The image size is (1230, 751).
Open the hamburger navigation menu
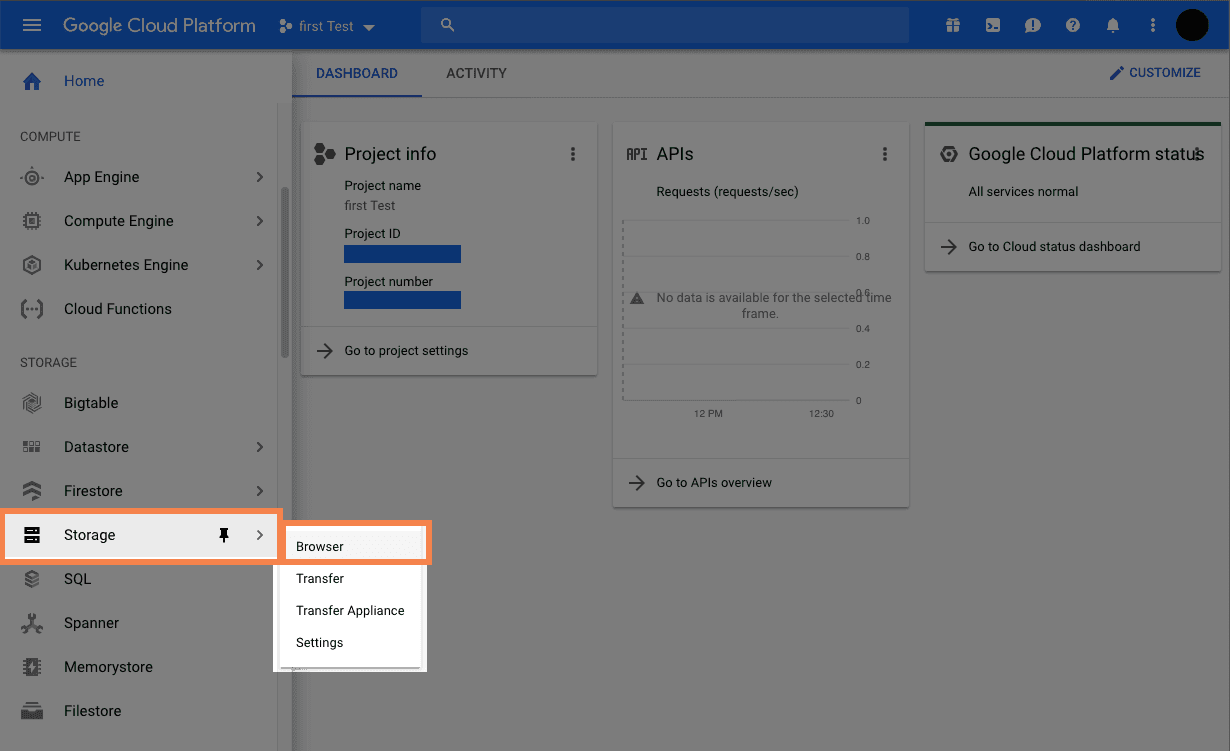(x=32, y=26)
